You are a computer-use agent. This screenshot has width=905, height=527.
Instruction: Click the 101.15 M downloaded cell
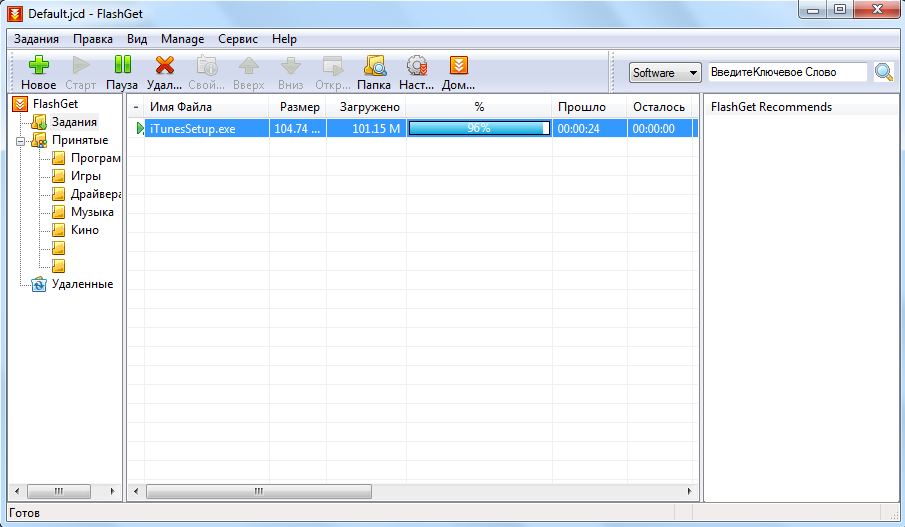coord(367,129)
